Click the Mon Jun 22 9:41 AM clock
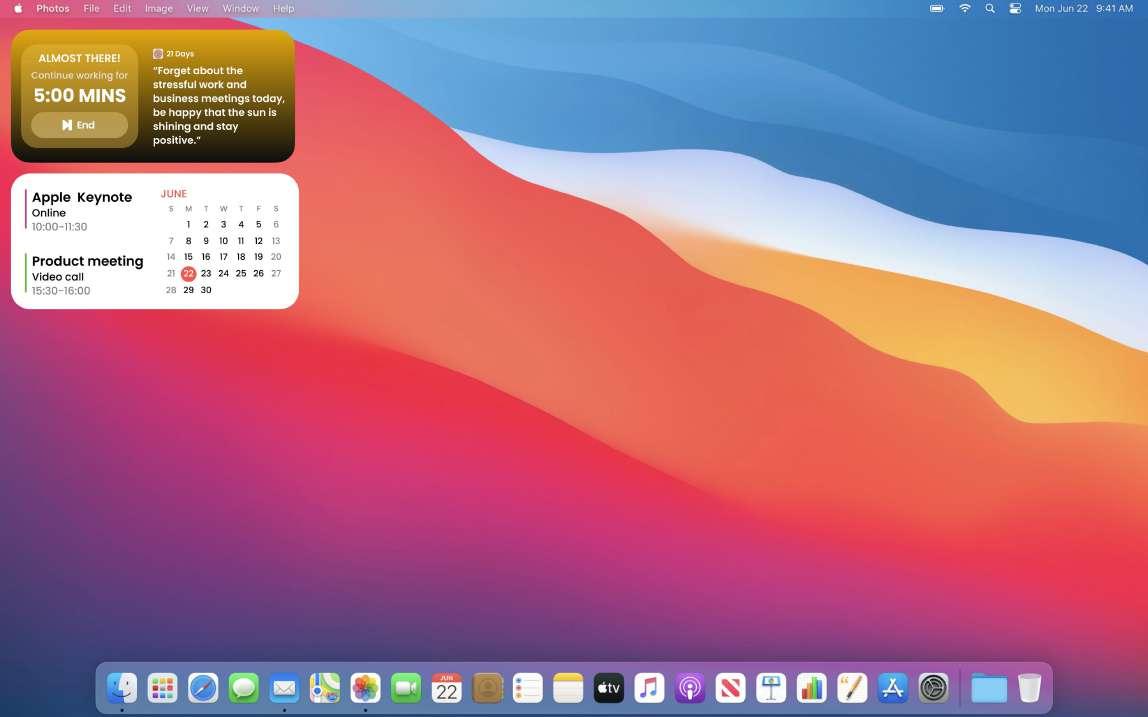 click(1084, 9)
